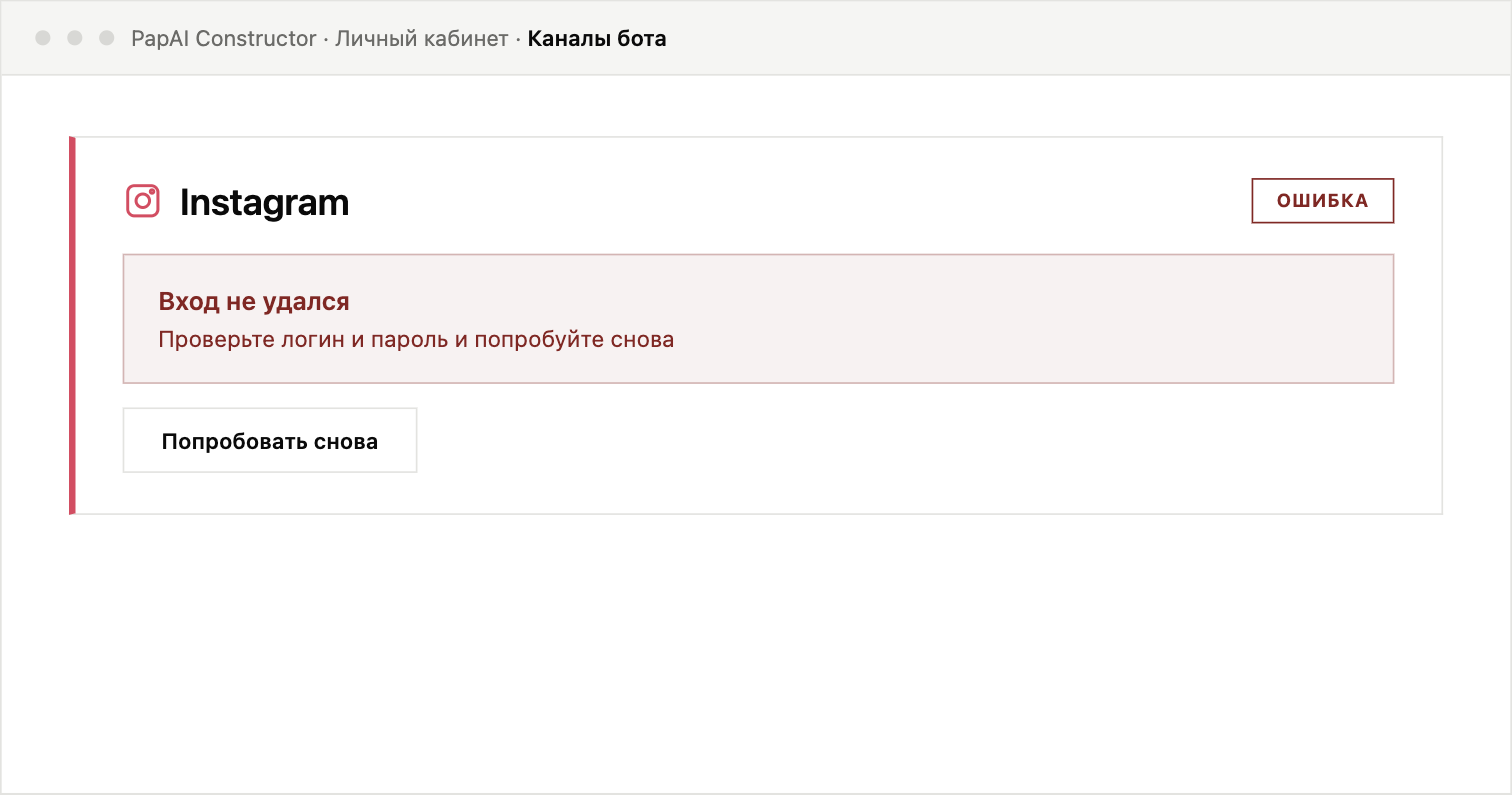Click the "Попробовать снова" button
1512x795 pixels.
point(270,440)
